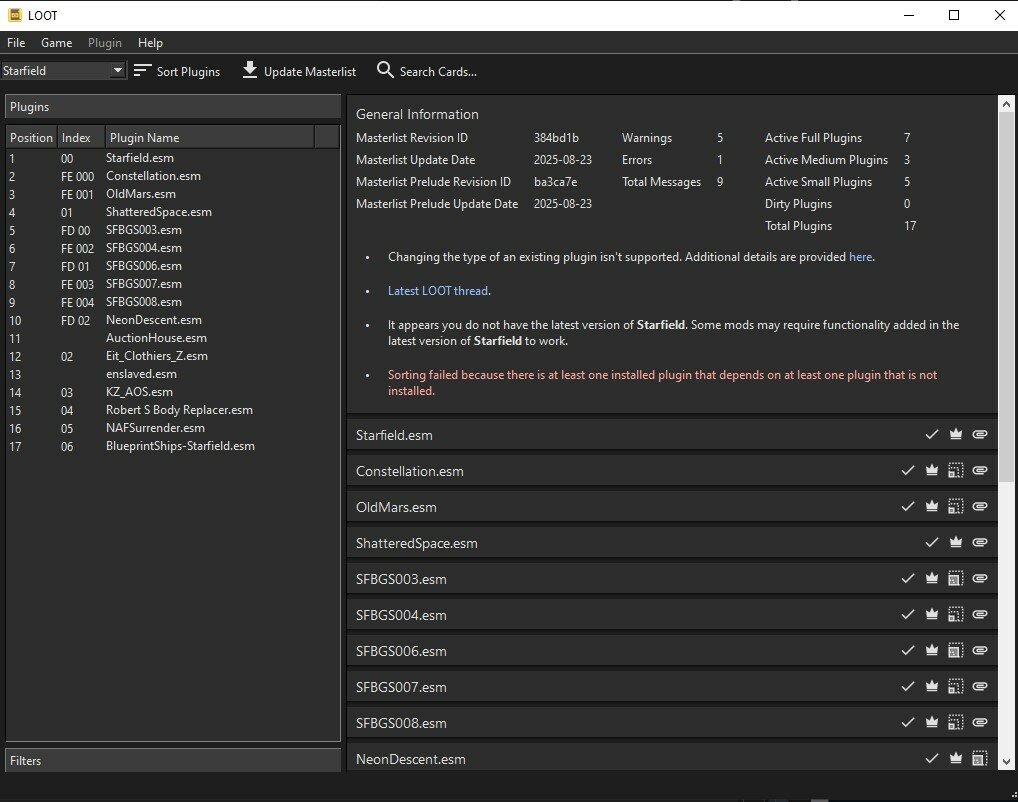Image resolution: width=1018 pixels, height=802 pixels.
Task: Open the Plugin menu
Action: coord(105,43)
